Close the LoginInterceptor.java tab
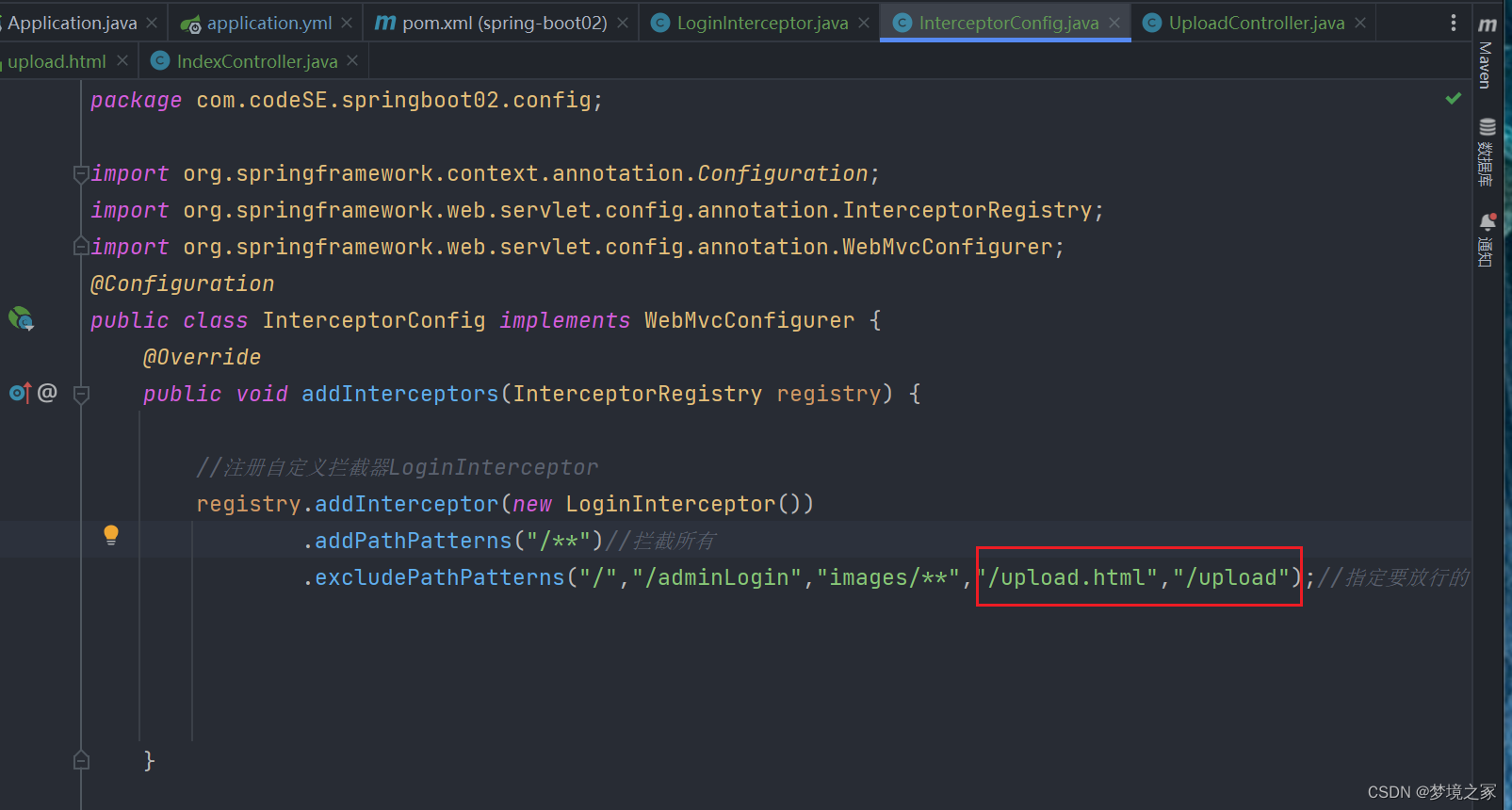1512x810 pixels. click(864, 23)
